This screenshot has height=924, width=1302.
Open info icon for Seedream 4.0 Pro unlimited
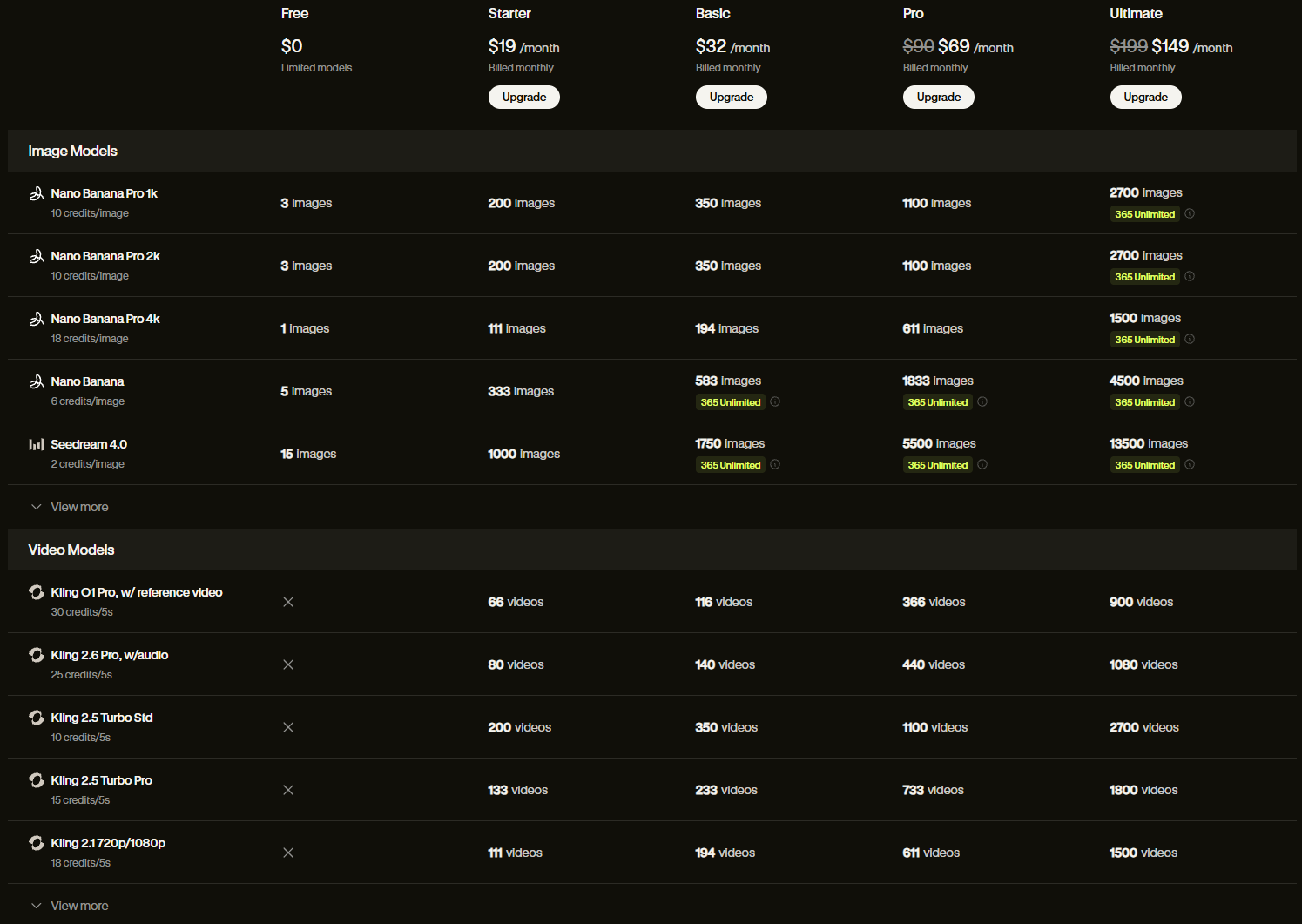click(x=982, y=464)
